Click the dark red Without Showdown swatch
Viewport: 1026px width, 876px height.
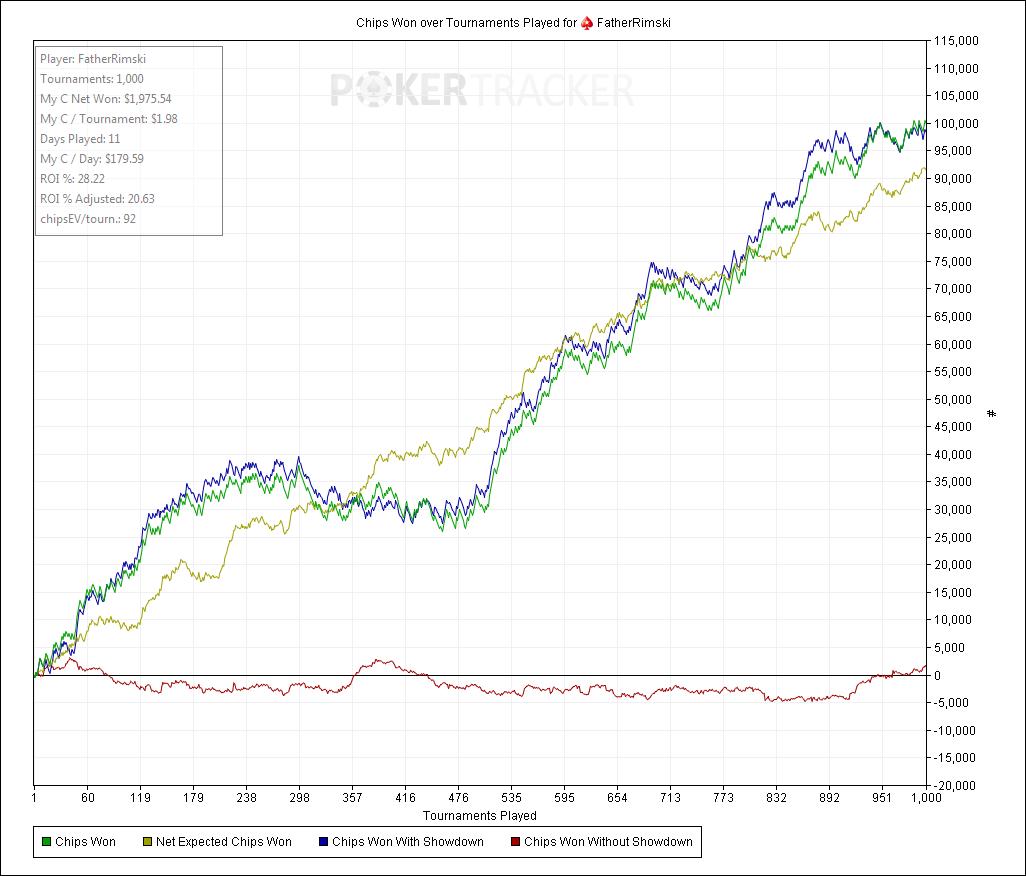[x=514, y=842]
